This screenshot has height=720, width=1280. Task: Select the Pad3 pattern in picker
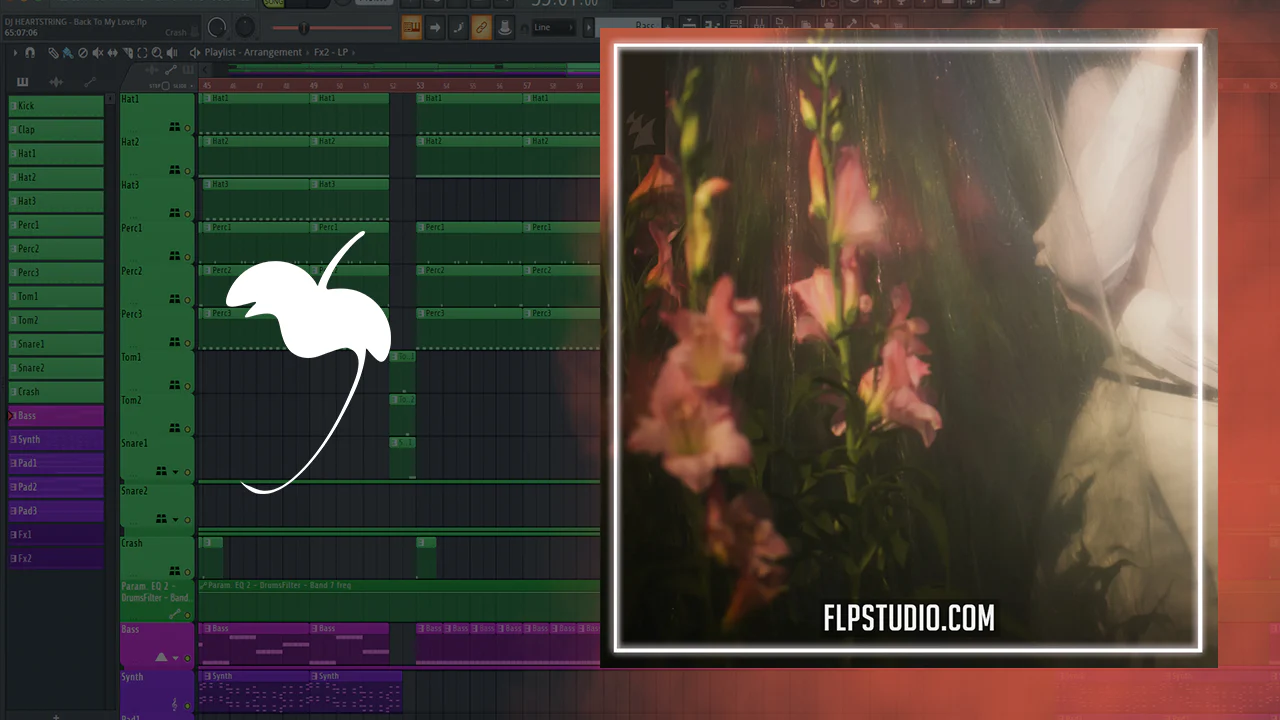pos(56,511)
